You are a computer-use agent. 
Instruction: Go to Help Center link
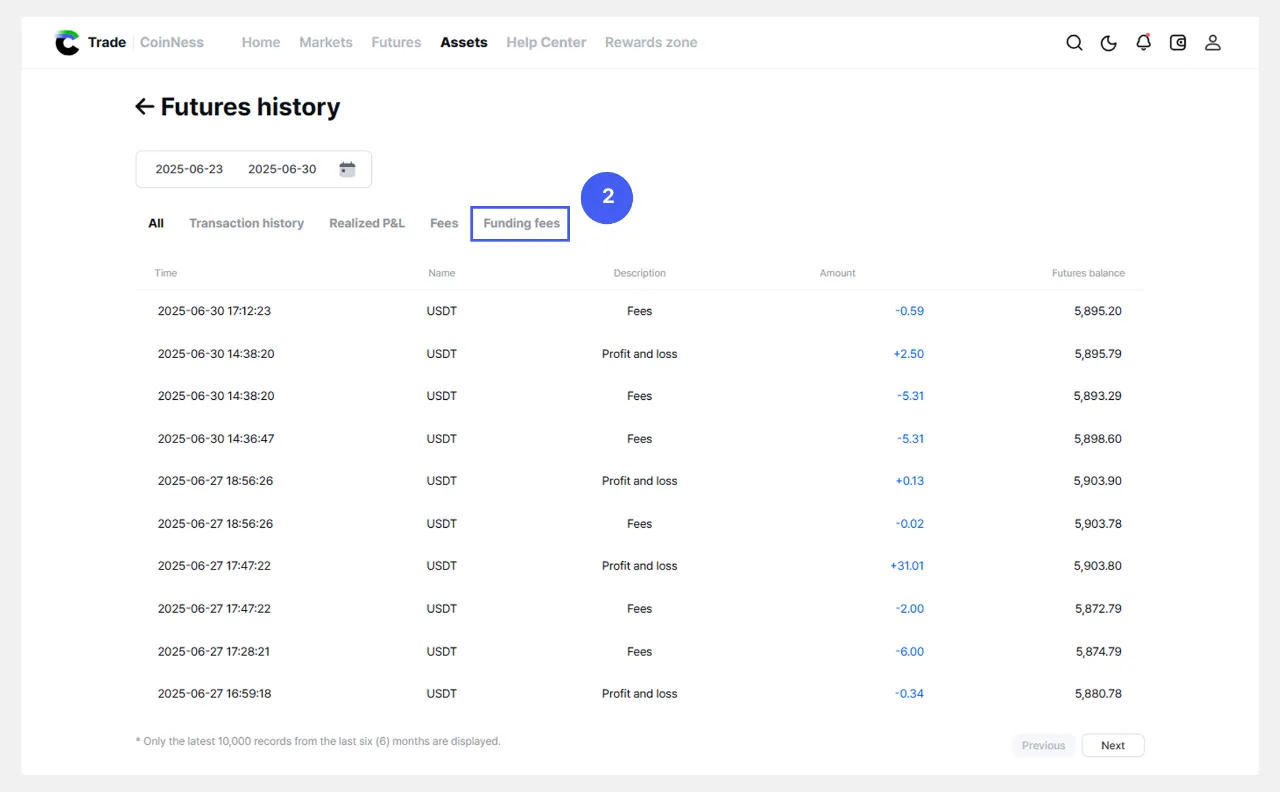pos(546,43)
